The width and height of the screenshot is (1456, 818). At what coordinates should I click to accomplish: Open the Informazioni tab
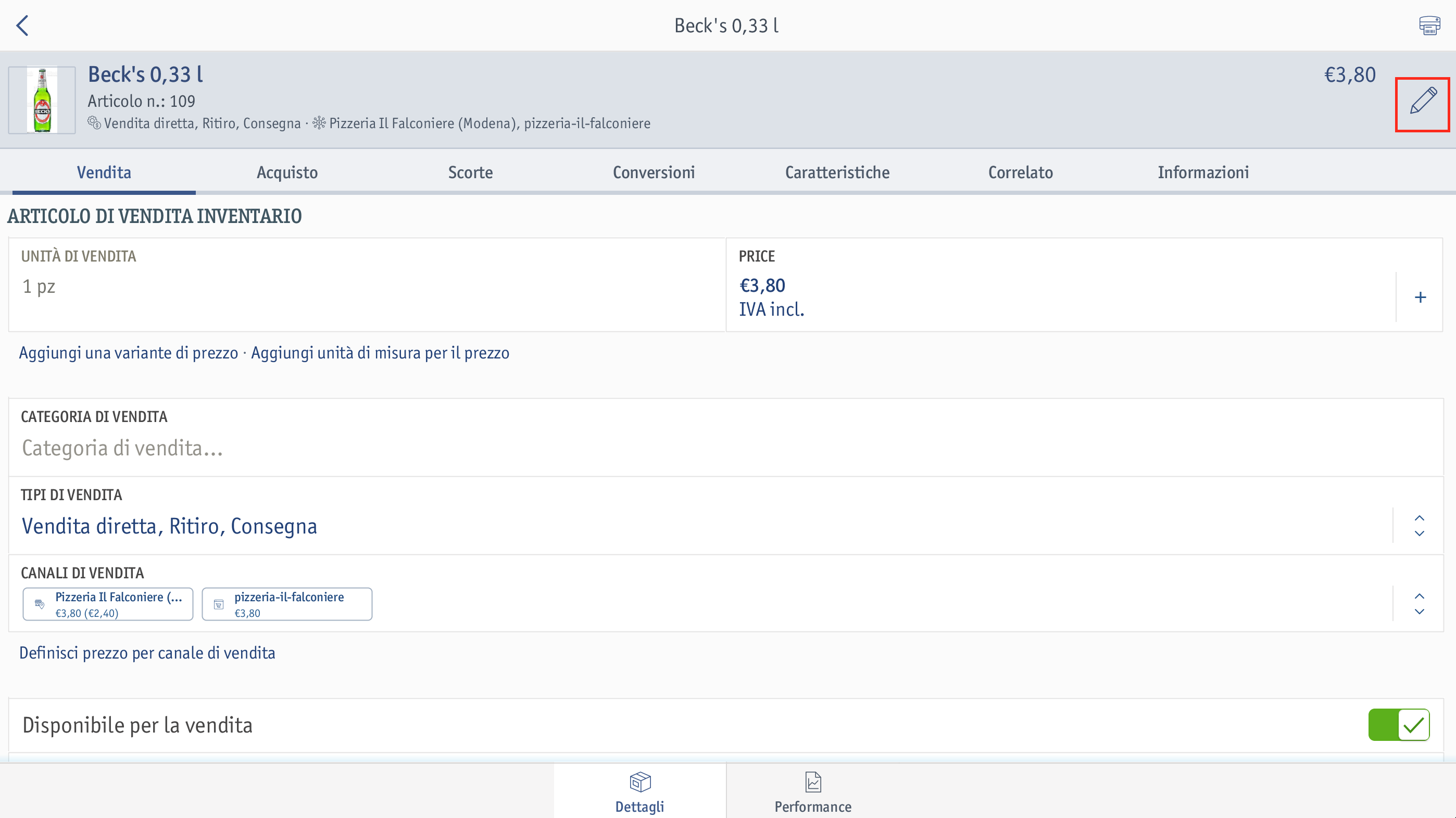pos(1203,172)
